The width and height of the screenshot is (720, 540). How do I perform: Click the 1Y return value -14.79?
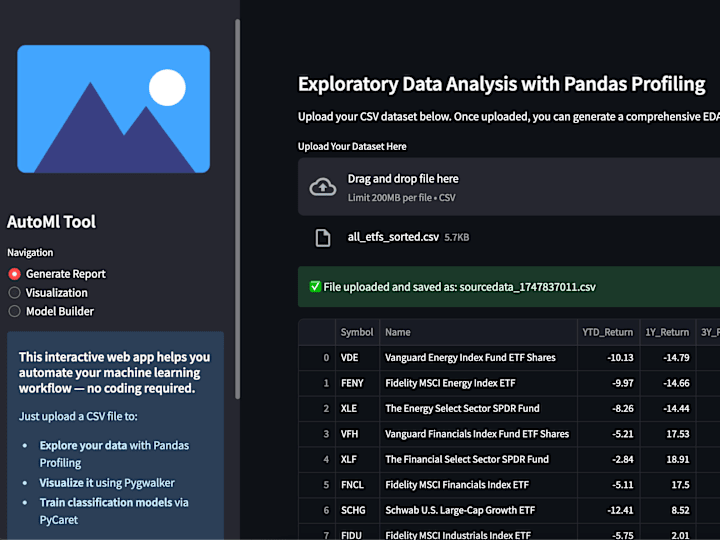click(667, 358)
